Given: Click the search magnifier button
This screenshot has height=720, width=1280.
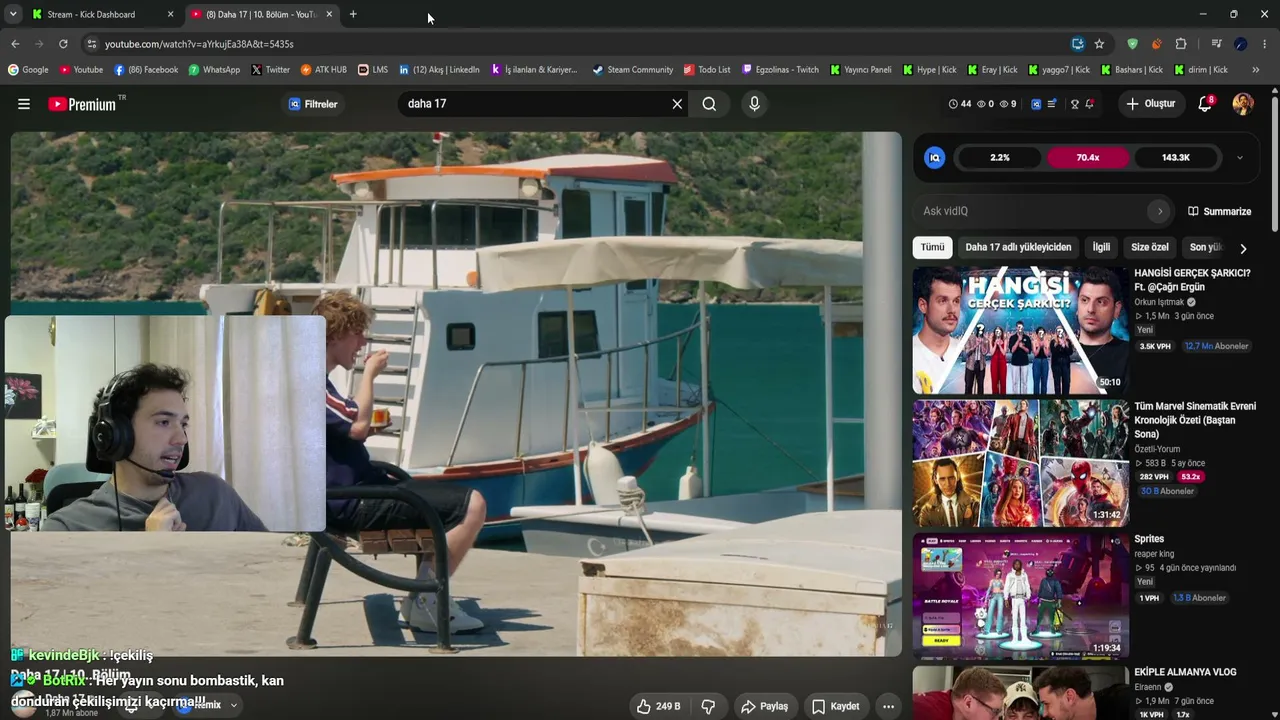Looking at the screenshot, I should (x=709, y=104).
